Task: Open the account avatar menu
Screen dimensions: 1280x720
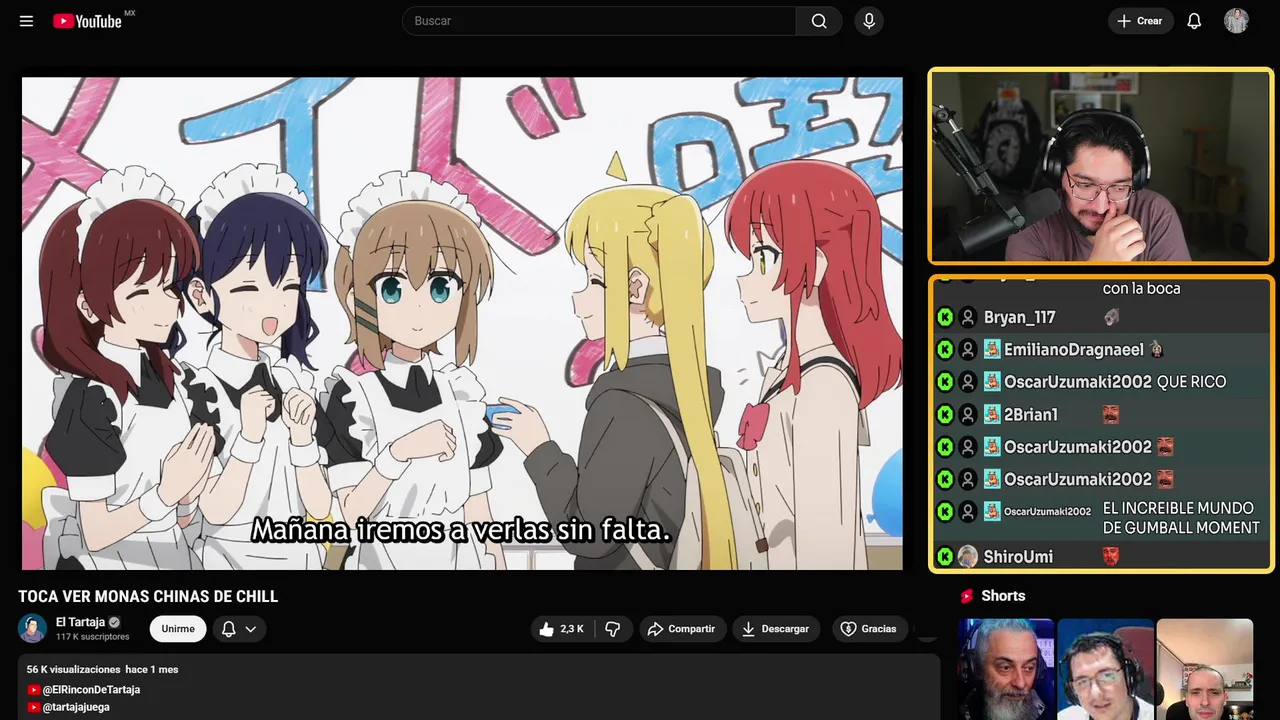Action: click(x=1236, y=21)
